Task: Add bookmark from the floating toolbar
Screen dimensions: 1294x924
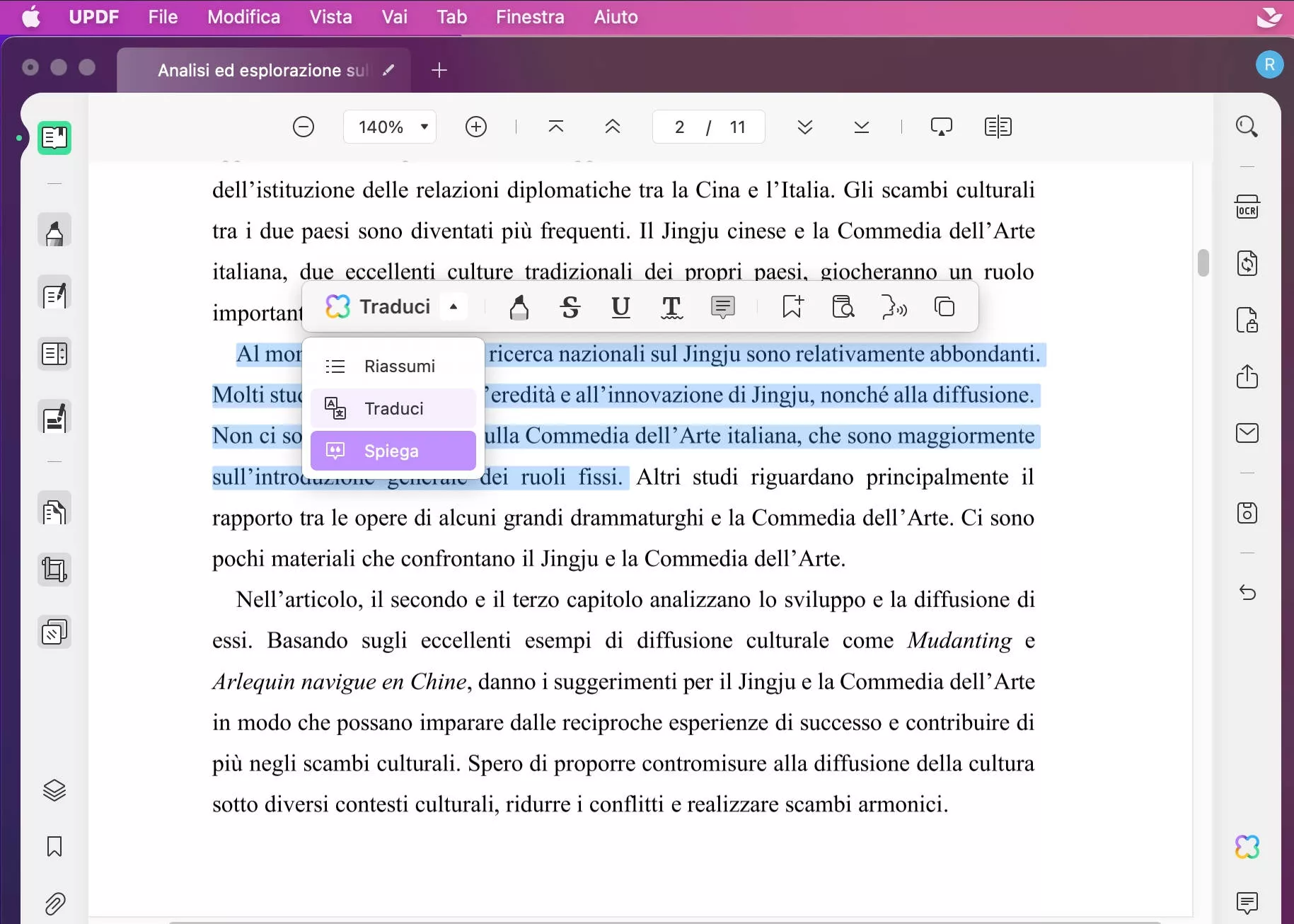Action: (x=793, y=307)
